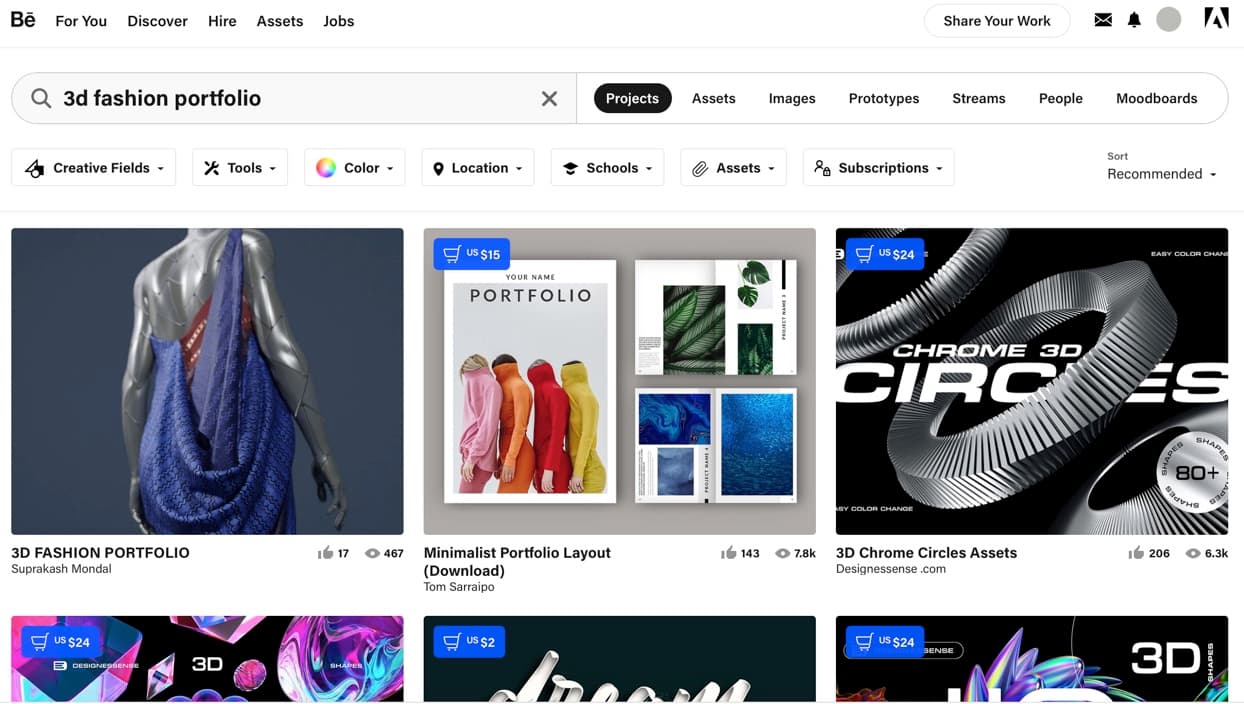This screenshot has width=1244, height=704.
Task: Clear the search query with the X icon
Action: [x=549, y=98]
